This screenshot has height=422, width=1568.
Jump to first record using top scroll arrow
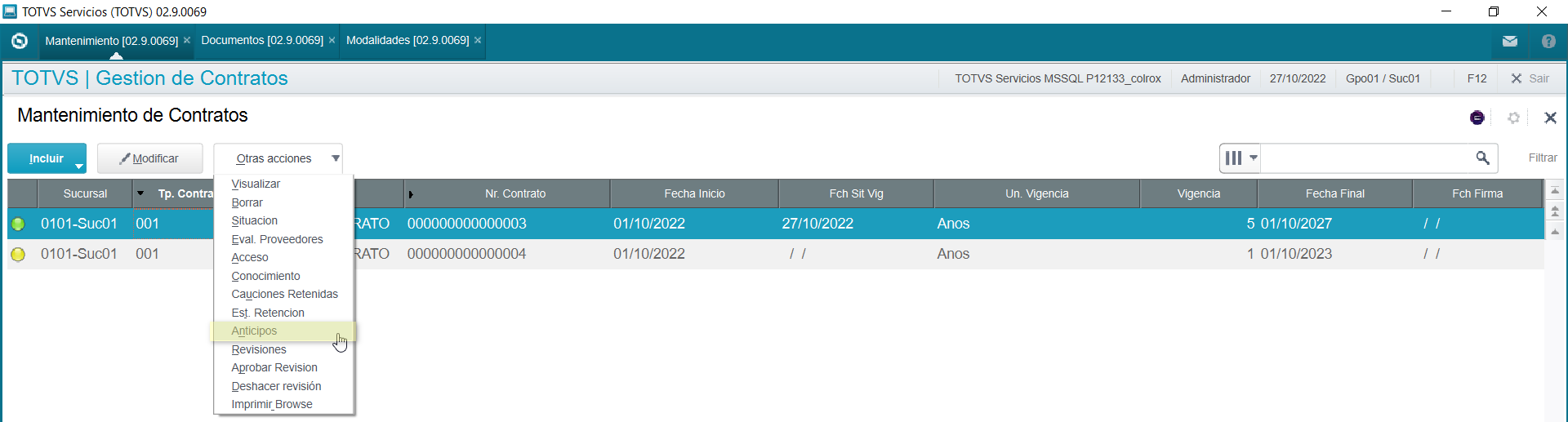click(1555, 190)
